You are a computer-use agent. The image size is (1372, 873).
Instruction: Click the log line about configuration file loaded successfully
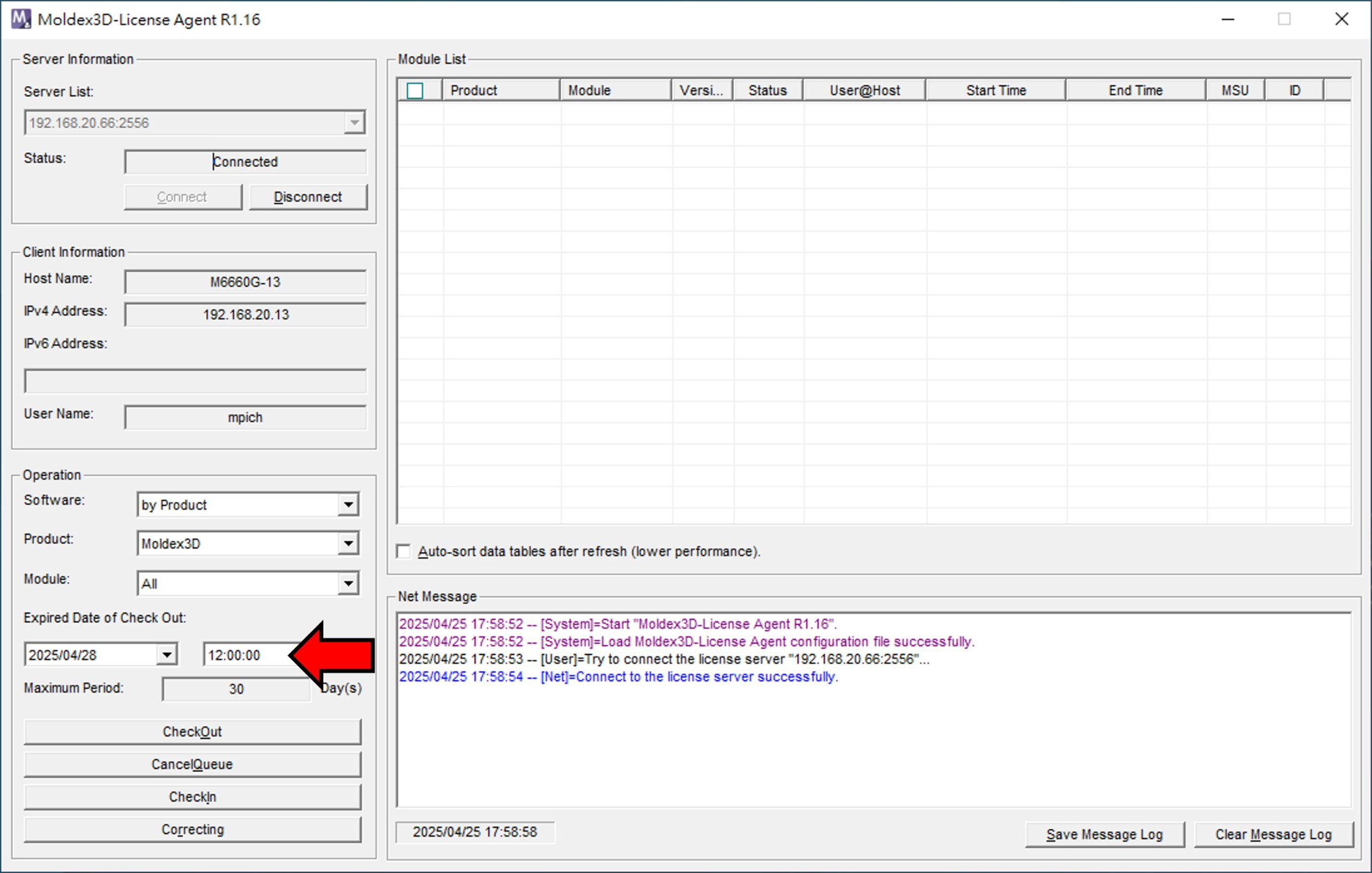click(687, 641)
